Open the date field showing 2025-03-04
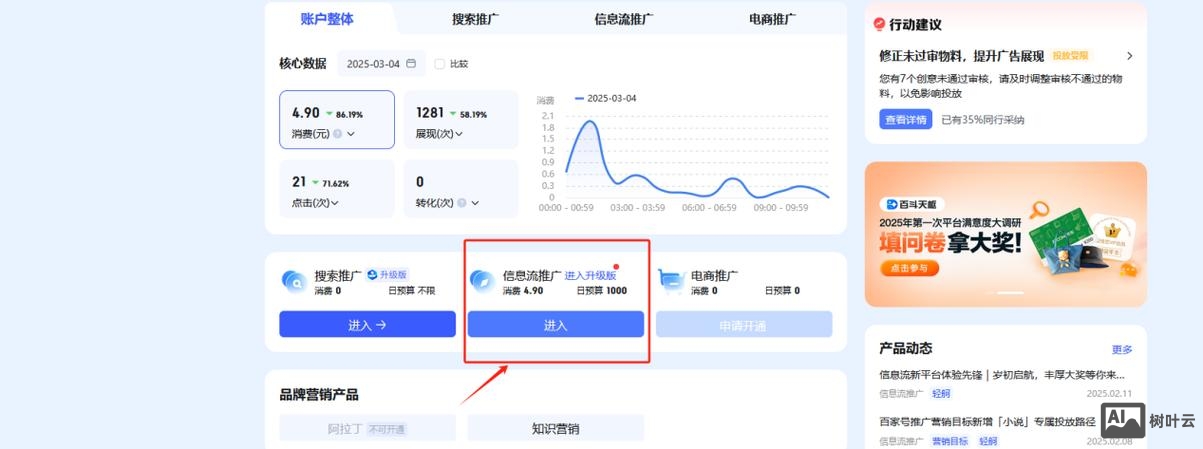This screenshot has height=449, width=1203. coord(381,64)
